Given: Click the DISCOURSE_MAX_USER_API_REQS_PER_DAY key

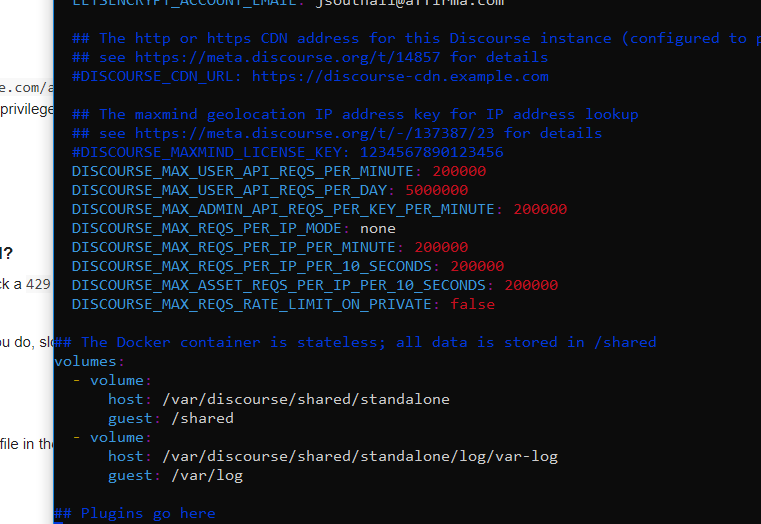Looking at the screenshot, I should 230,190.
